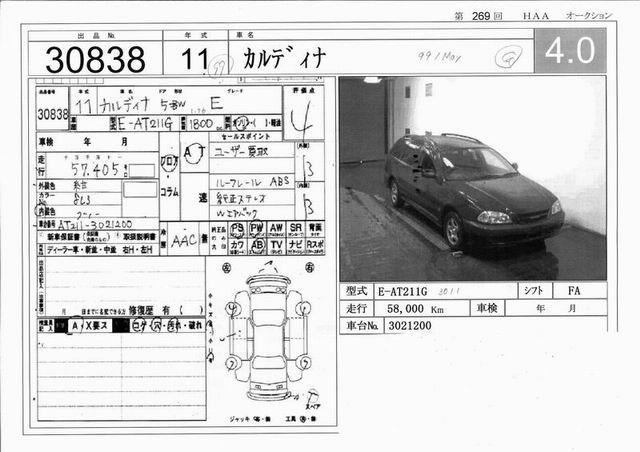This screenshot has height=452, width=640.
Task: Click the printed car name カルディナ
Action: (284, 58)
